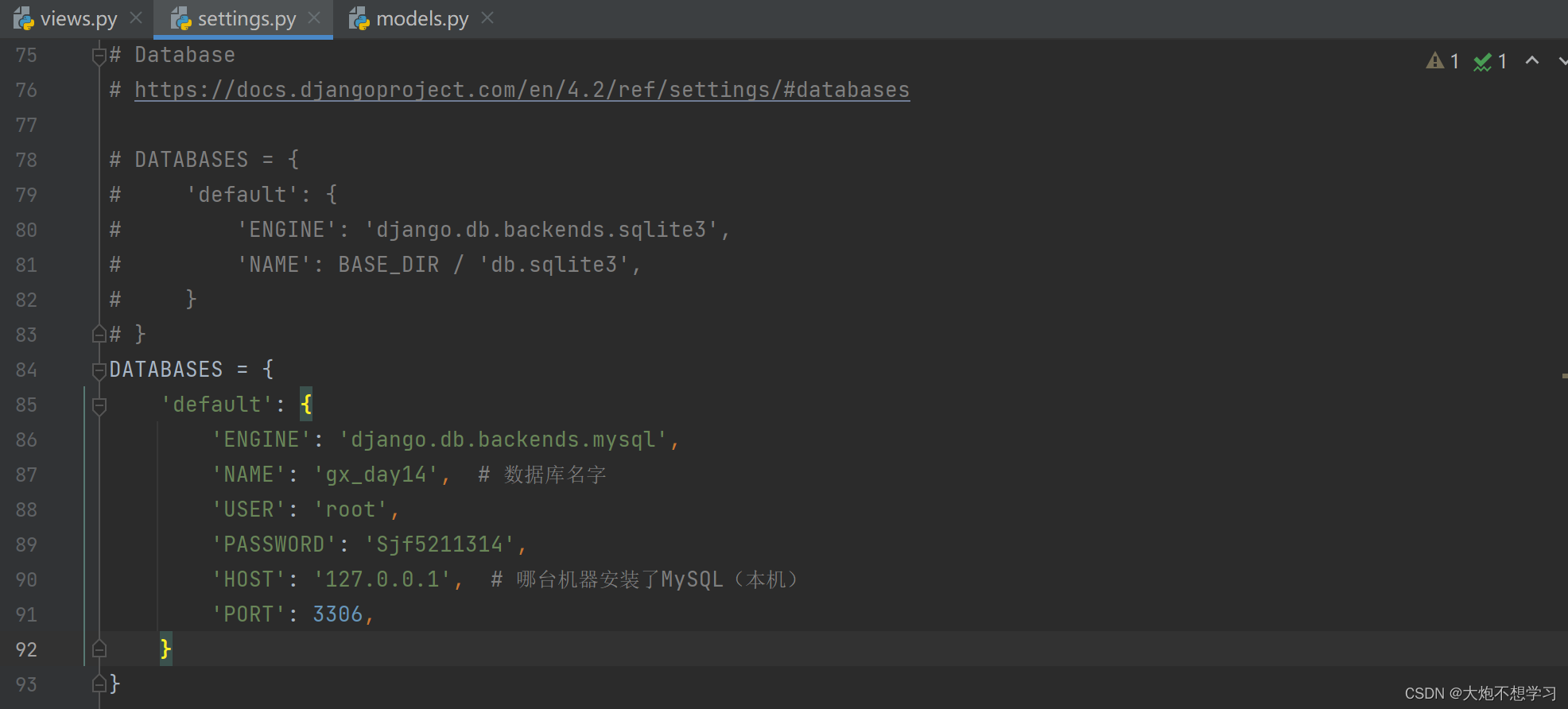Close the views.py tab
The image size is (1568, 709).
pyautogui.click(x=136, y=17)
